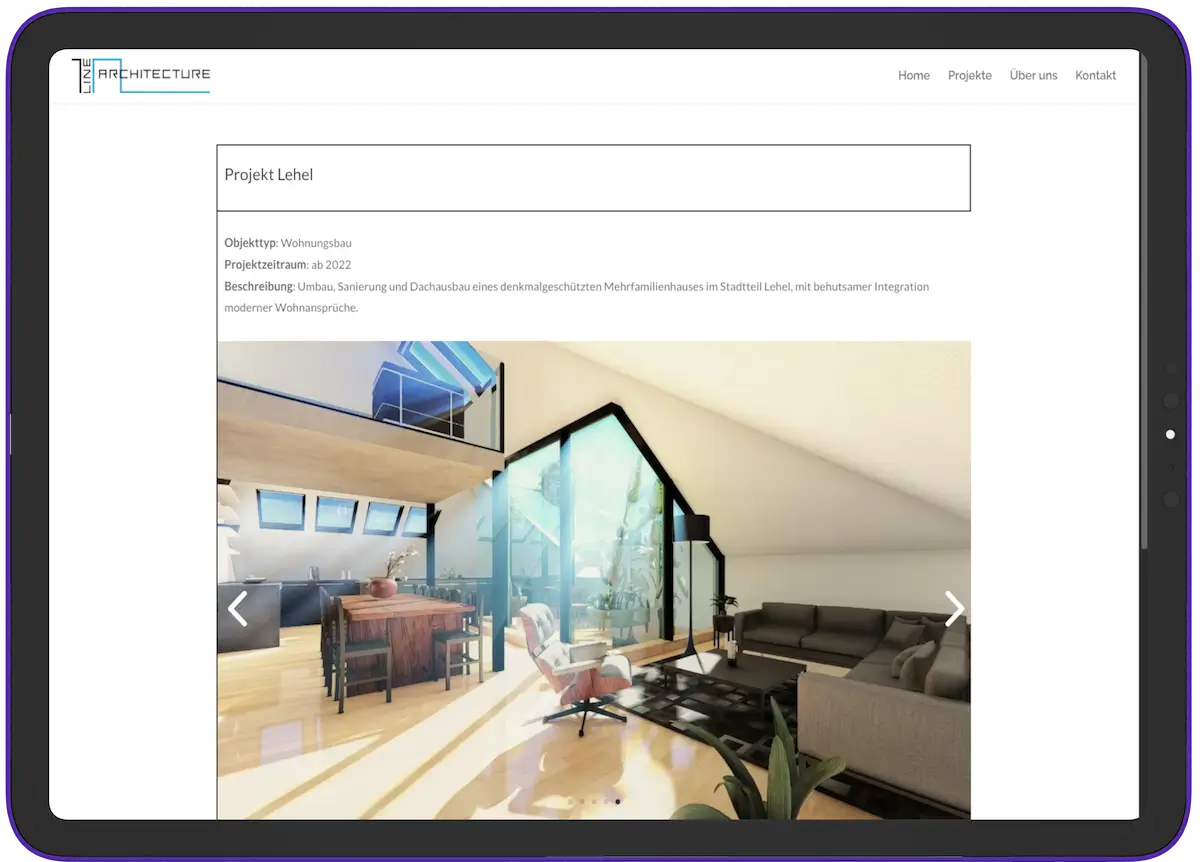Show the previous slide with the left arrow

[237, 608]
